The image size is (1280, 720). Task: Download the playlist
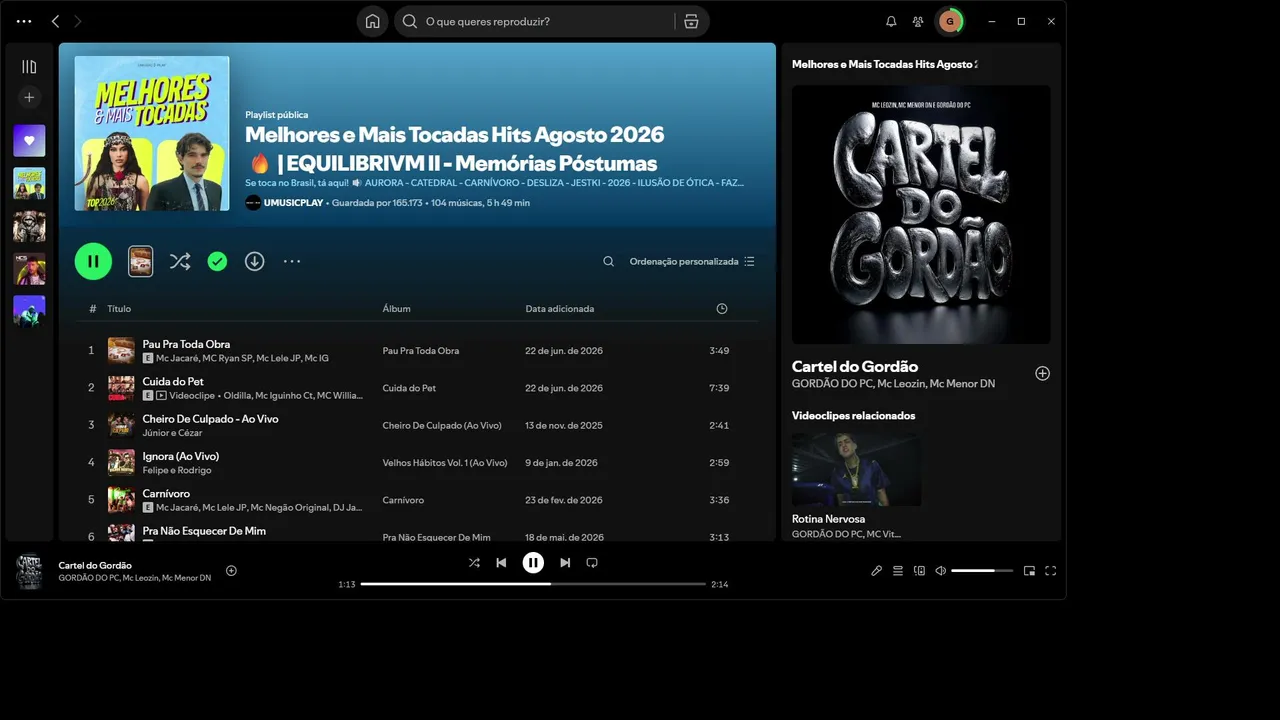pos(255,261)
